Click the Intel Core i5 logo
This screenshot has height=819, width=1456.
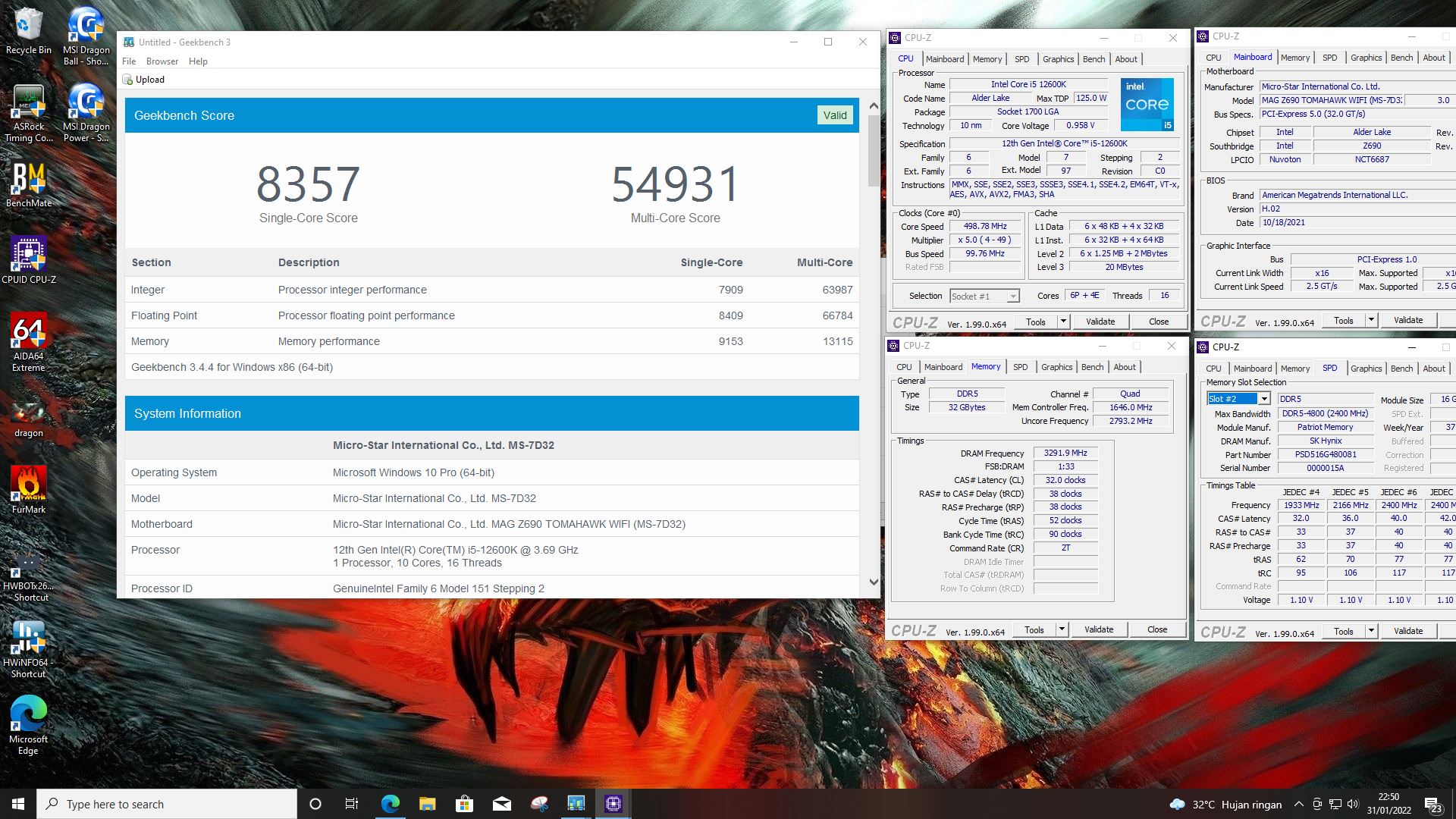coord(1147,105)
